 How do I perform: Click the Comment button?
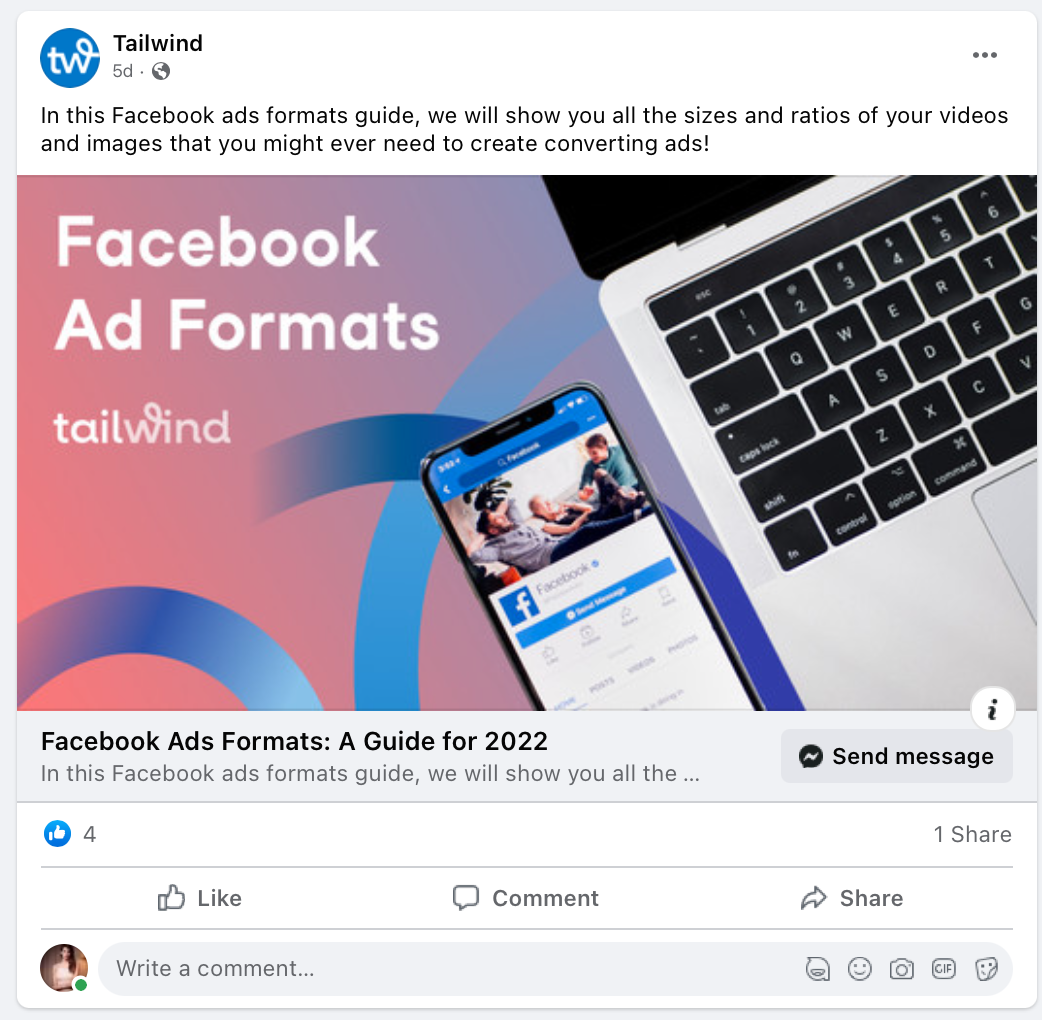[x=526, y=898]
